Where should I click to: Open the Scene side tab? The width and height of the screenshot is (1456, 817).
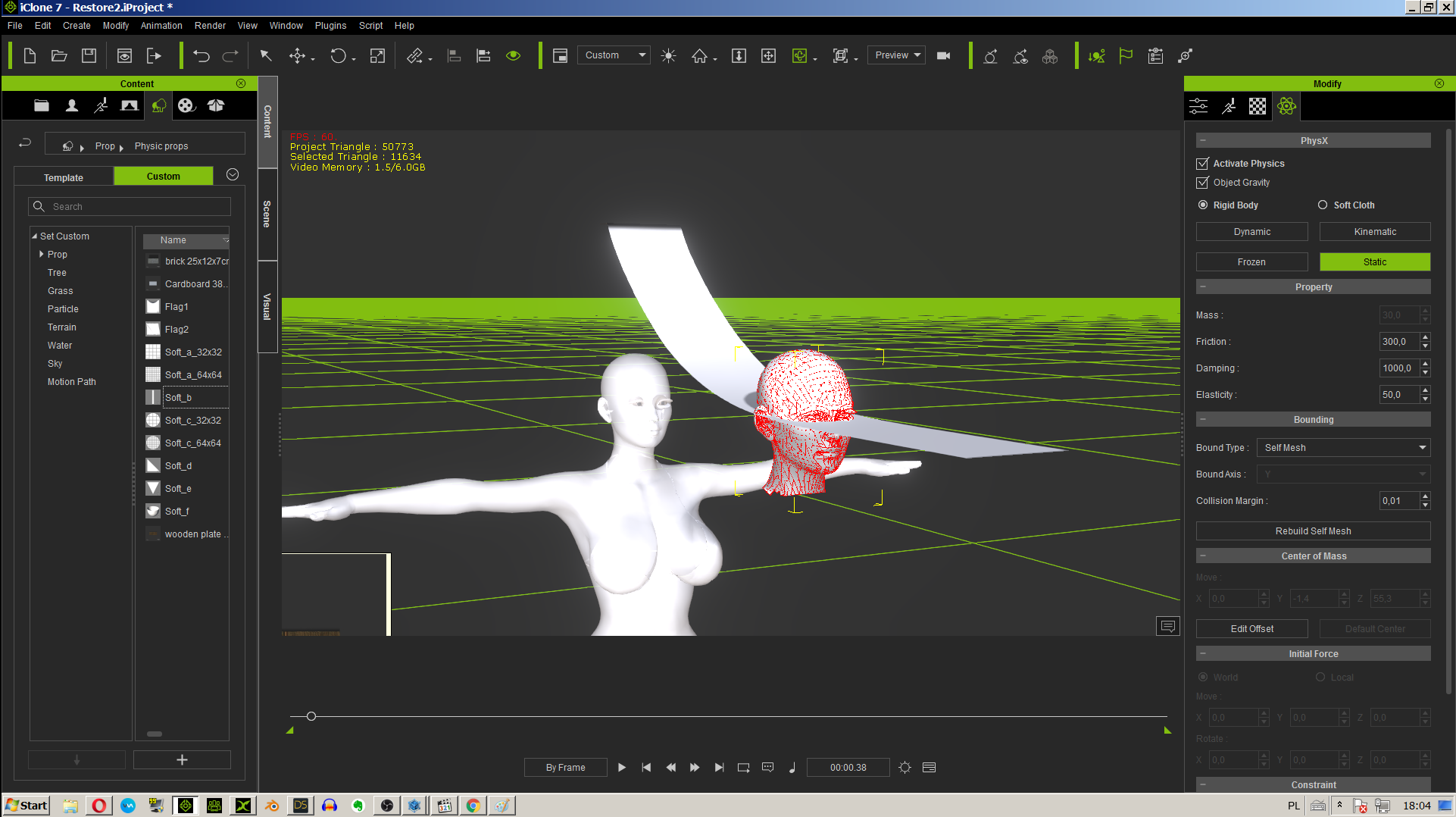coord(267,214)
